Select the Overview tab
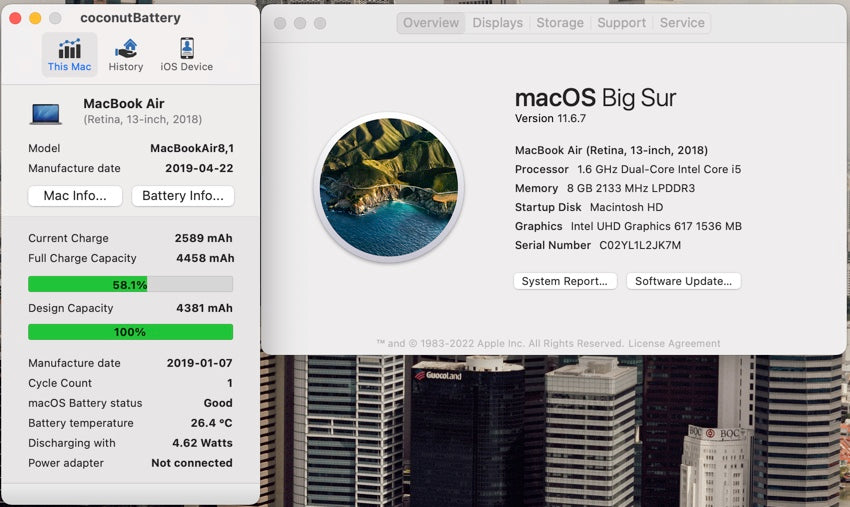Viewport: 850px width, 507px height. 430,23
